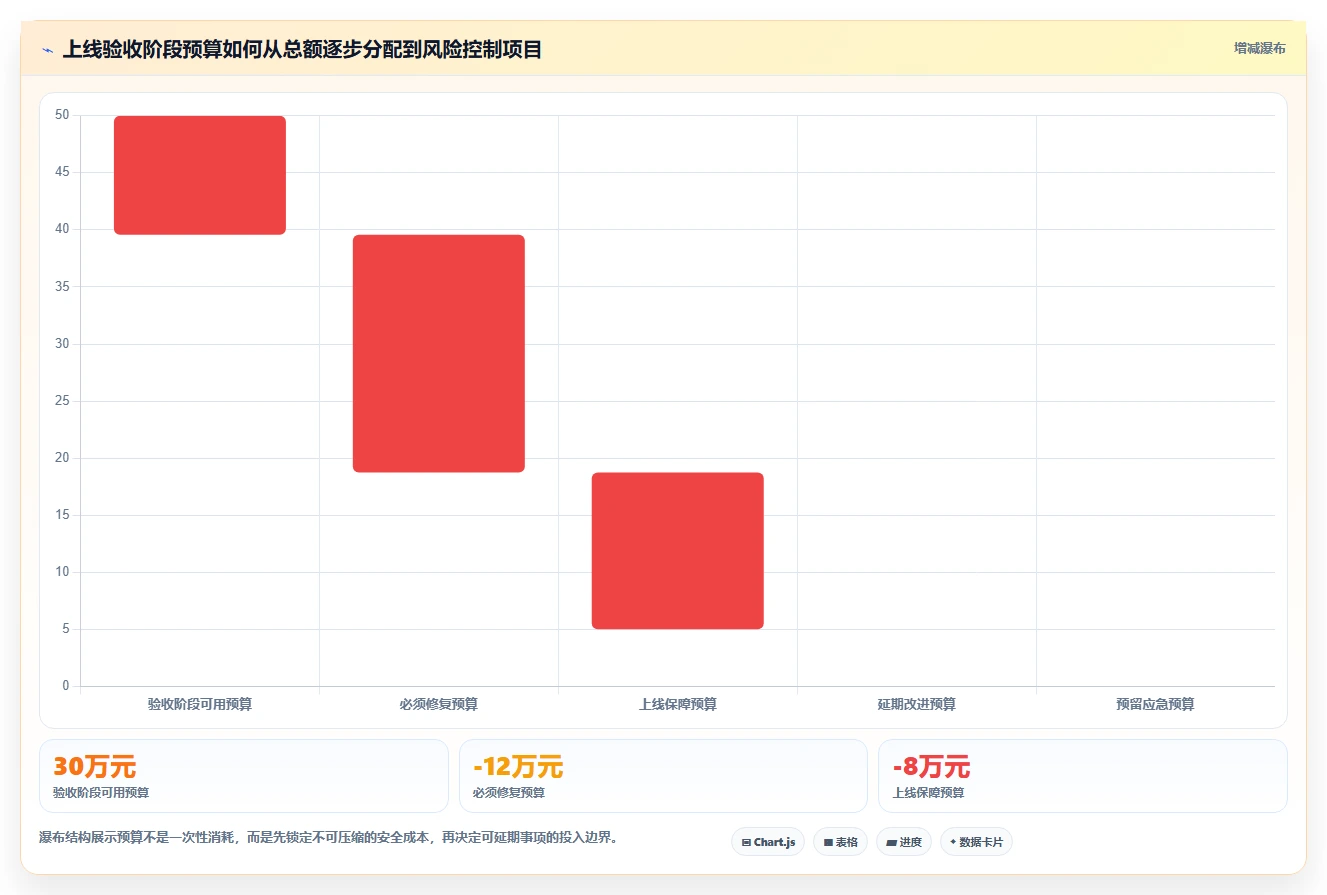The height and width of the screenshot is (895, 1327).
Task: Select the red 必须修复预算 waterfall bar
Action: [439, 353]
